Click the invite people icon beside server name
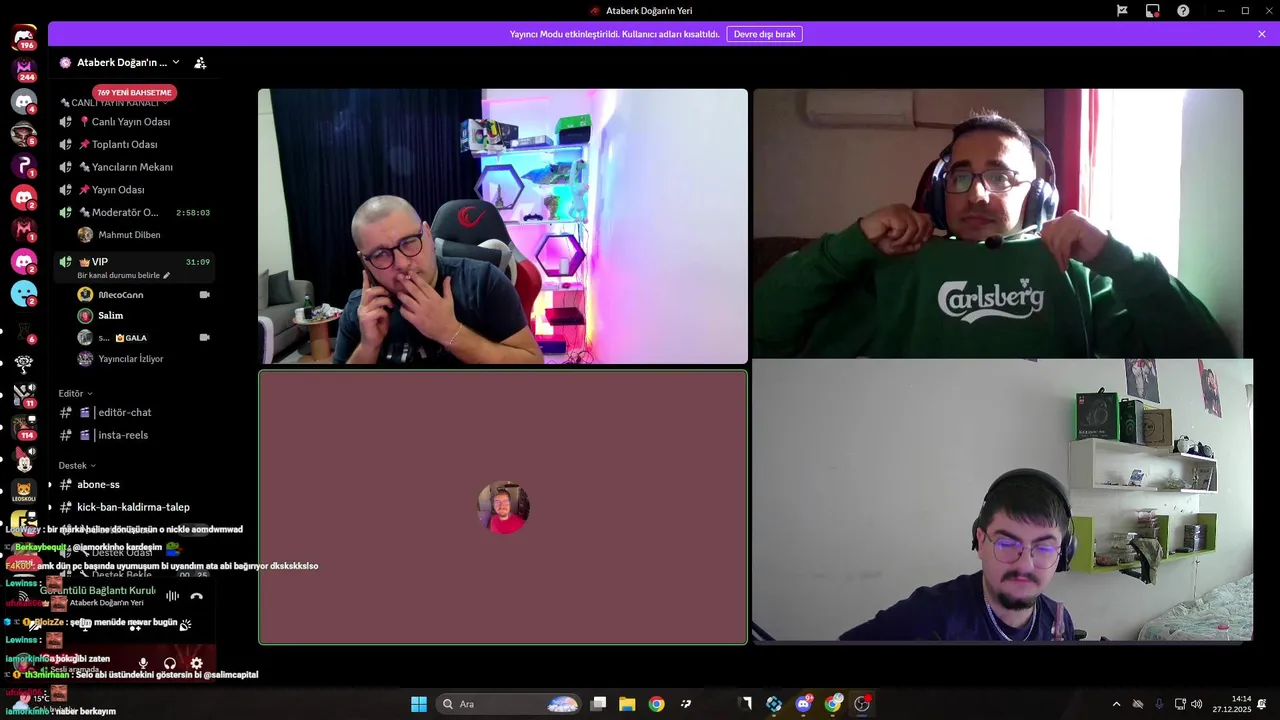The image size is (1280, 720). click(x=200, y=62)
